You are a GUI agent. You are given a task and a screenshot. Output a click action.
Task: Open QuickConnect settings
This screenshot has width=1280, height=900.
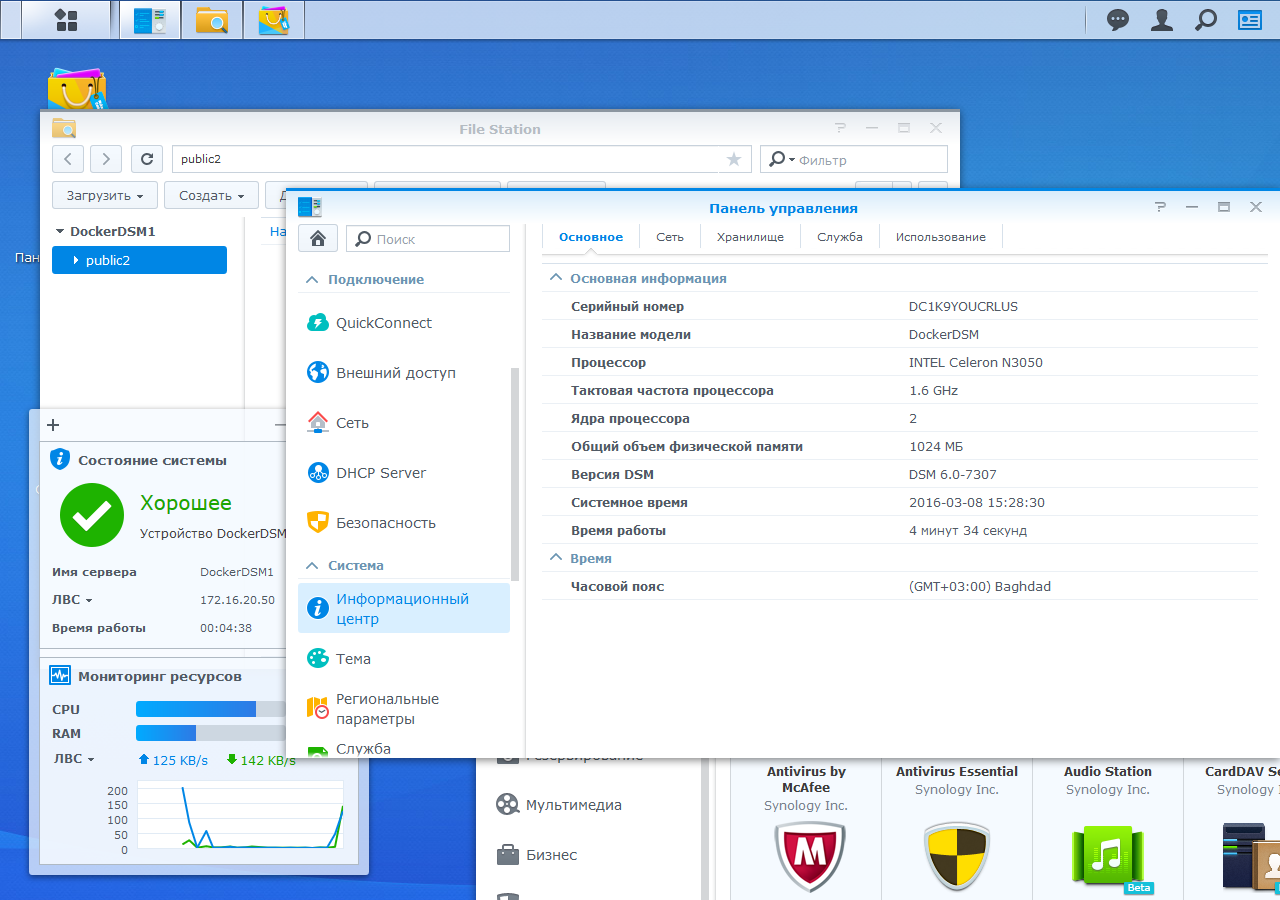coord(384,323)
